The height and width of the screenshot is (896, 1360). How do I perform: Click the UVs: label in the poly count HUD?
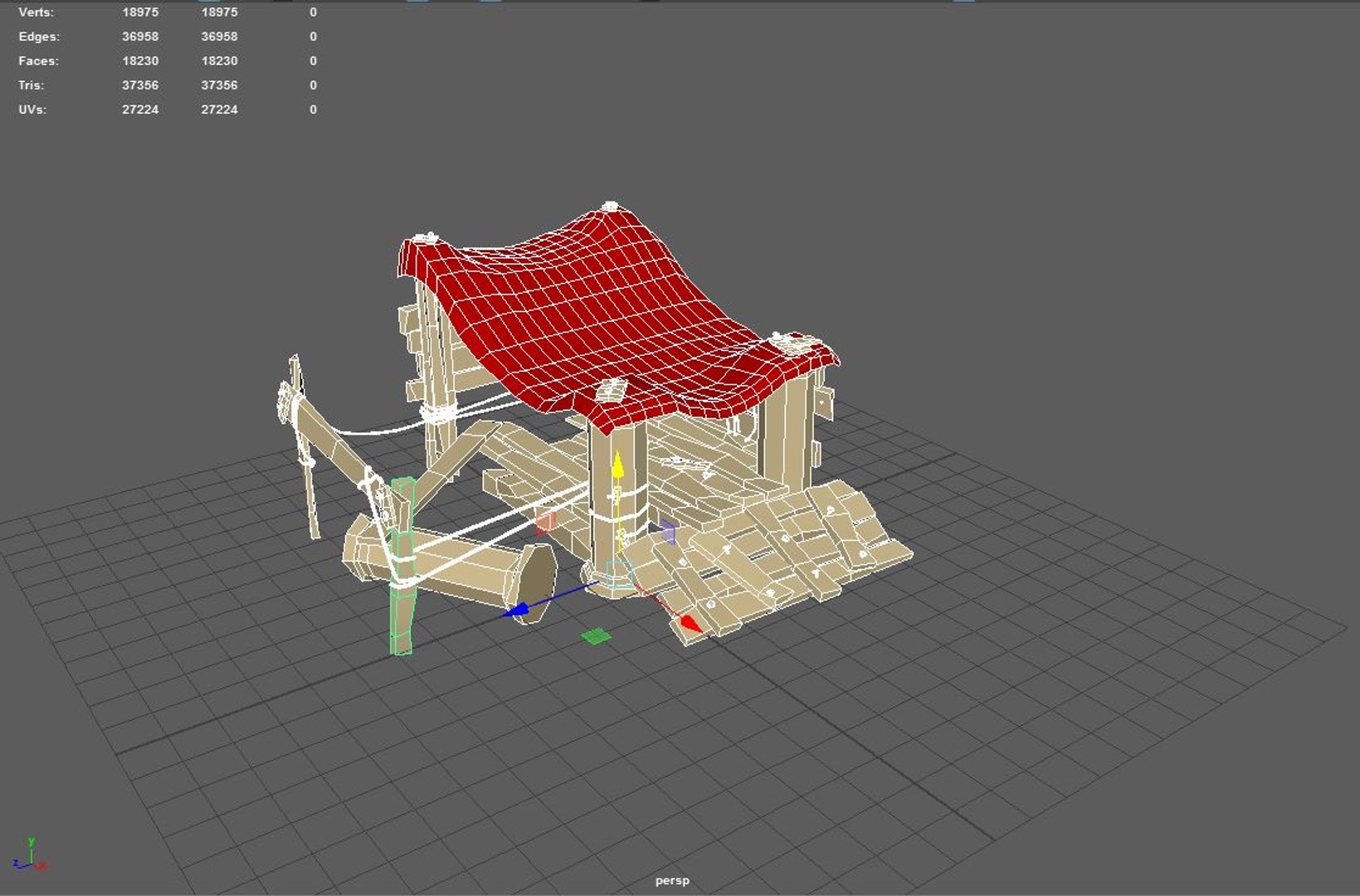pos(32,109)
